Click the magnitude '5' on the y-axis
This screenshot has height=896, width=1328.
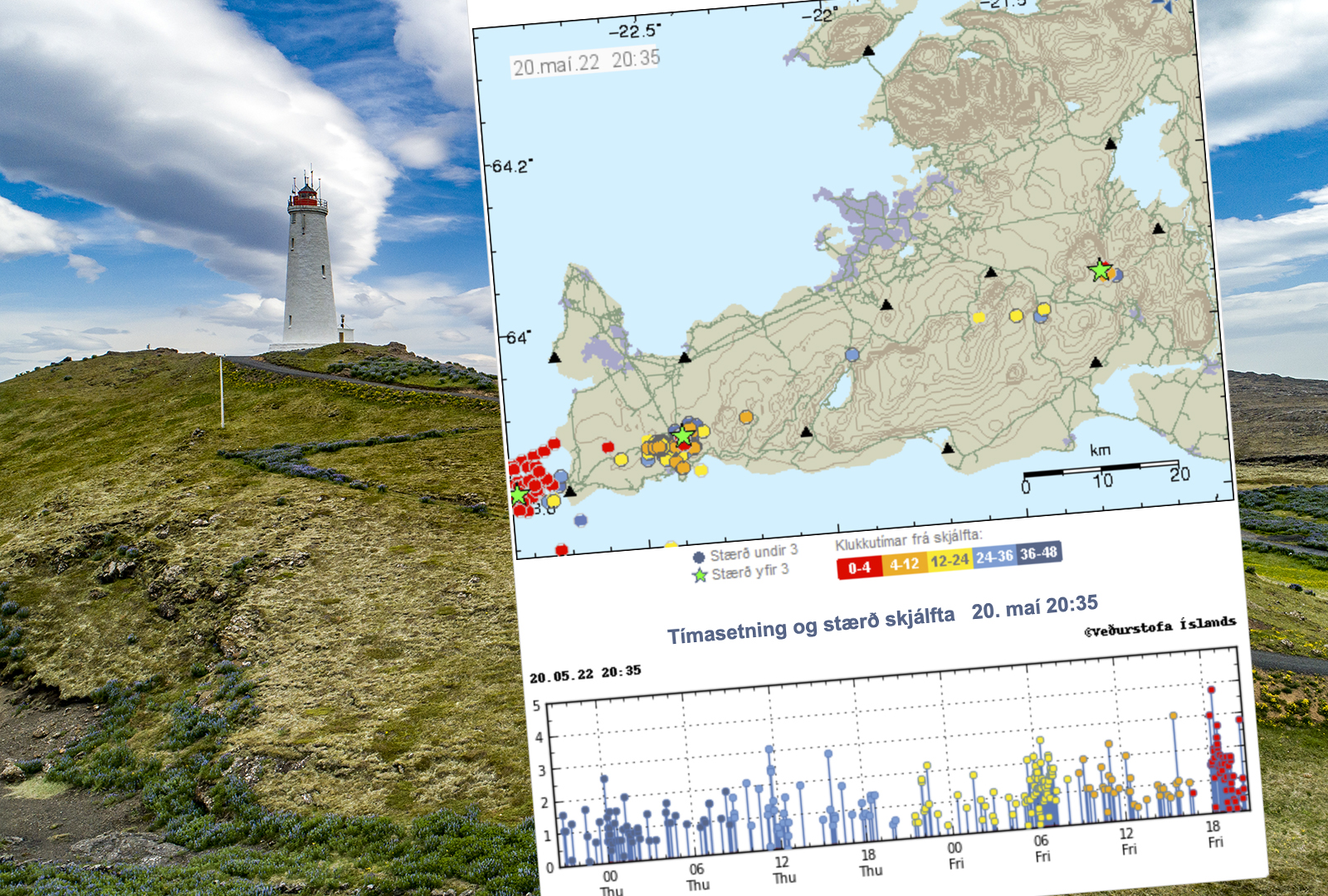(536, 706)
